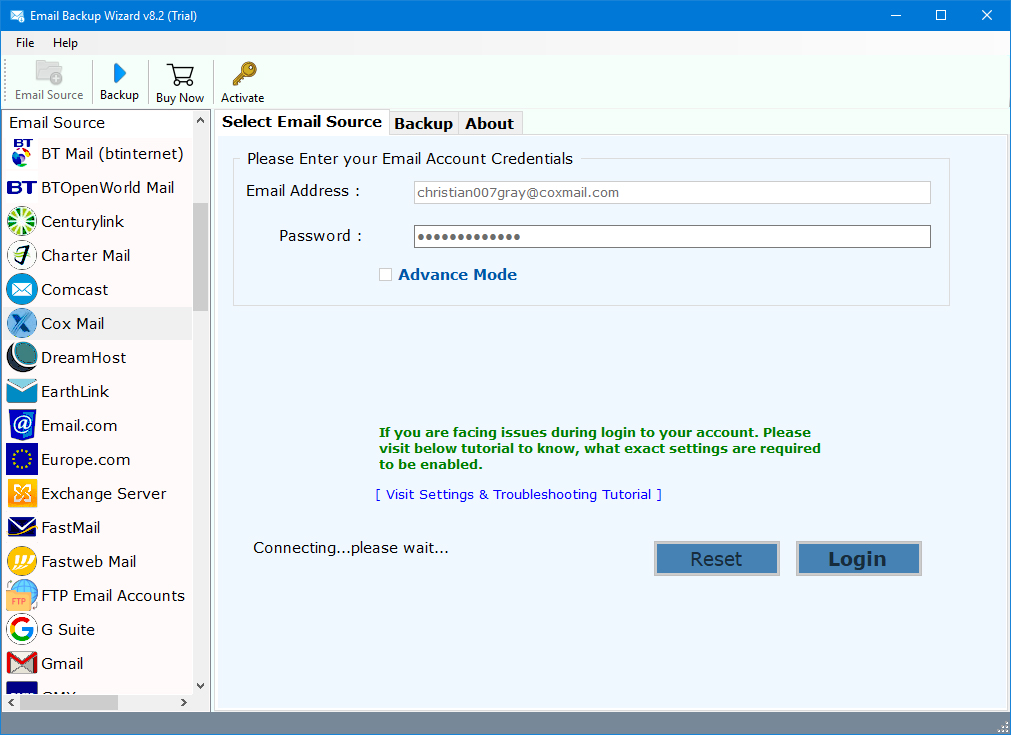Click source list right scroll arrow

coord(184,702)
